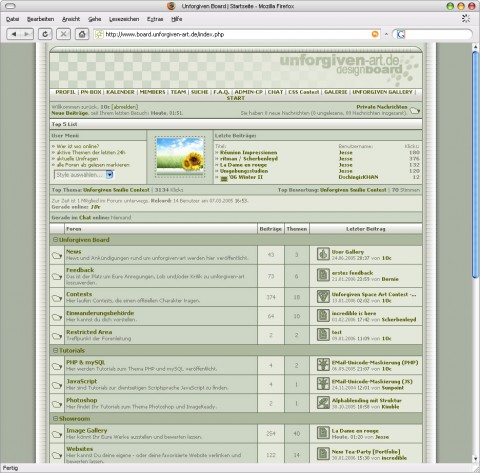The height and width of the screenshot is (473, 480).
Task: Click folder icon beside PHP & mySQL forum
Action: click(x=57, y=366)
